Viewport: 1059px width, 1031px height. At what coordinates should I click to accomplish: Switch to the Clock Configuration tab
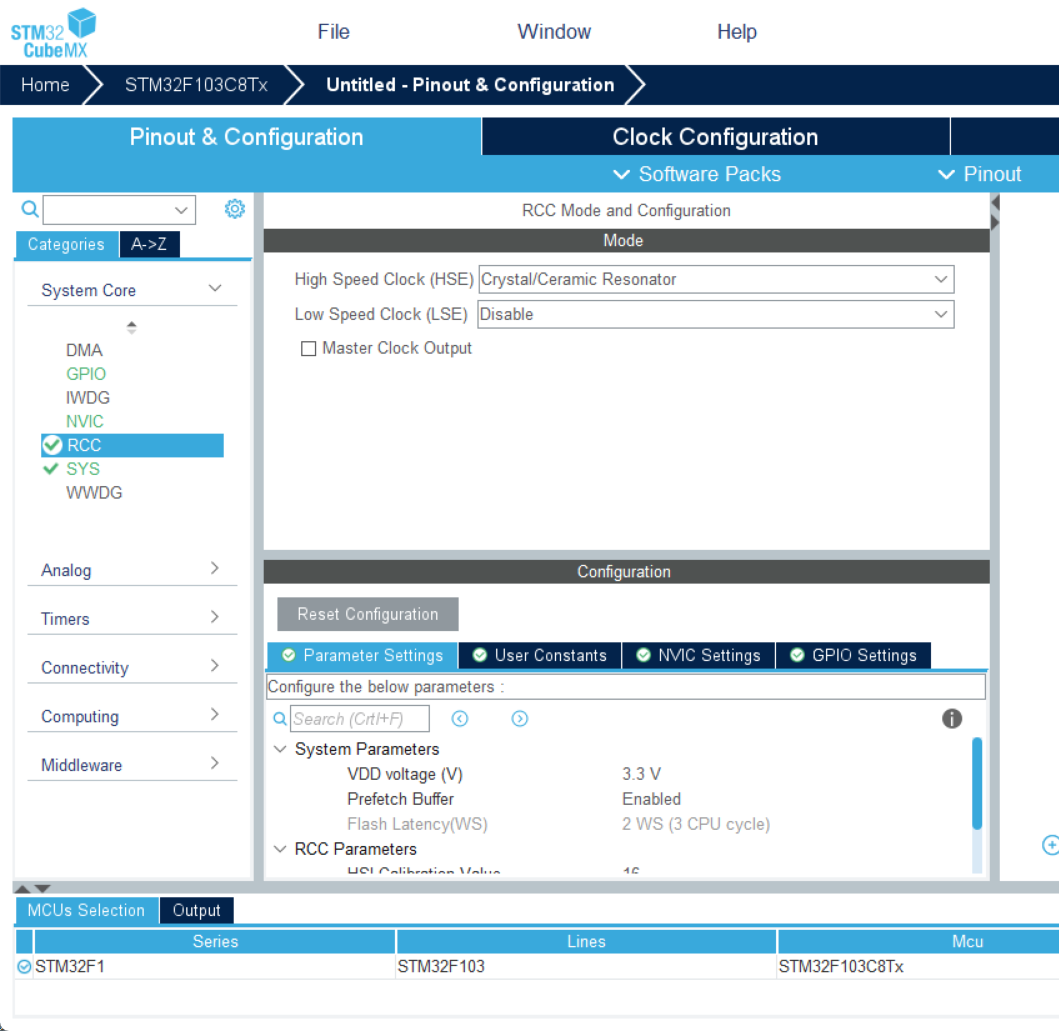pyautogui.click(x=715, y=136)
